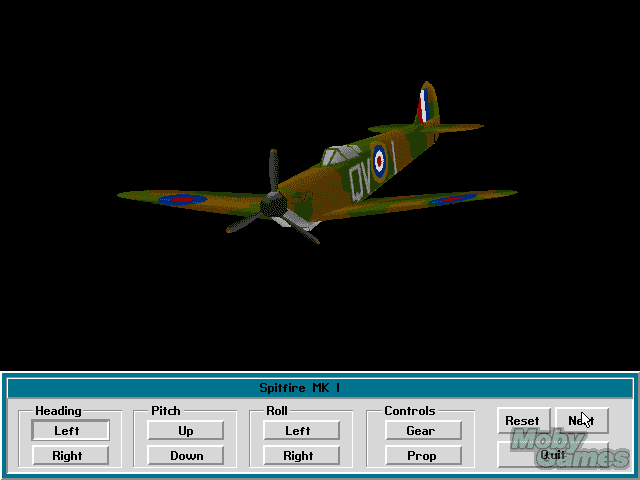Pitch the aircraft with the Down button
Image resolution: width=640 pixels, height=480 pixels.
[186, 455]
